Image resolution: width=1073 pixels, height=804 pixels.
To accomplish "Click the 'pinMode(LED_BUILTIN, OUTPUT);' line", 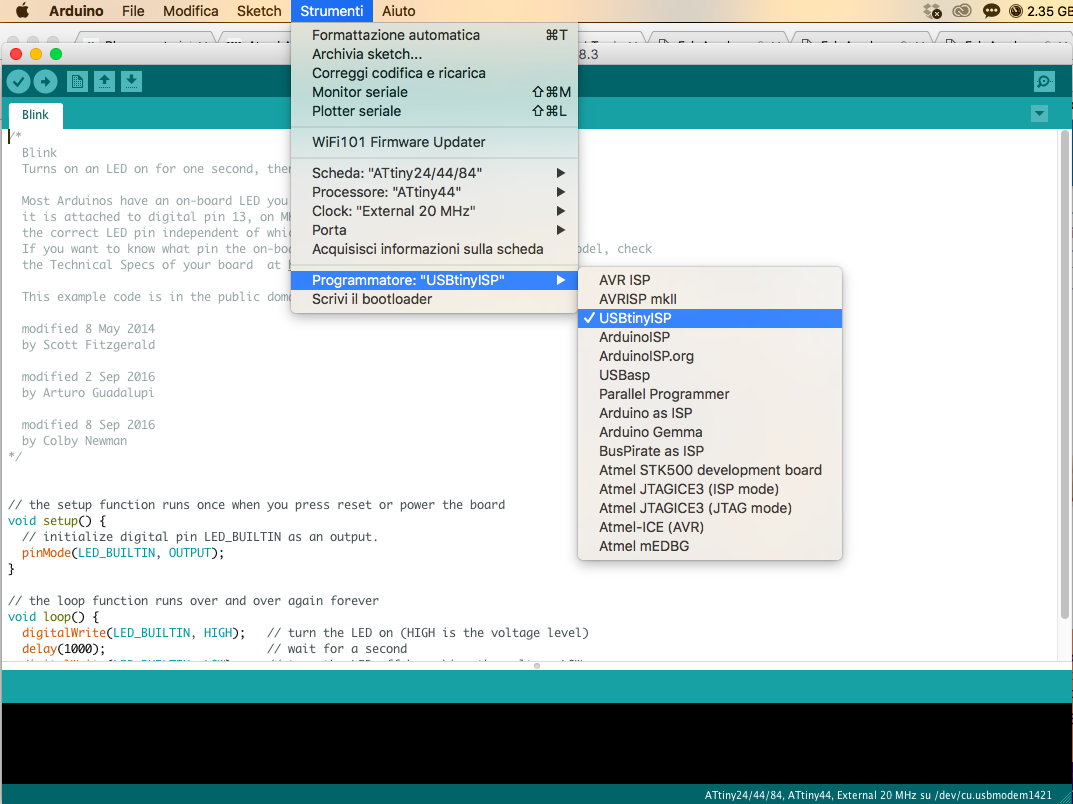I will coord(123,553).
